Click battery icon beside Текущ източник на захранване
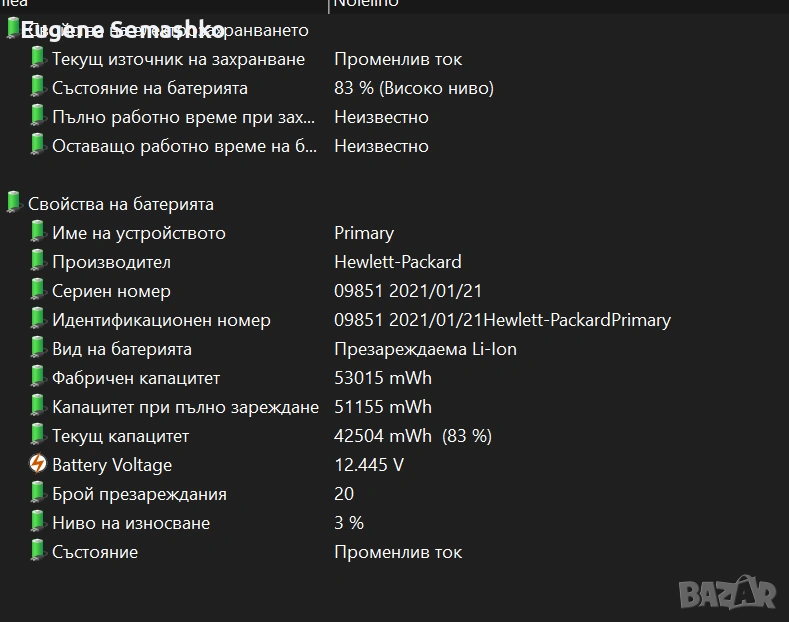This screenshot has width=789, height=622. click(x=38, y=58)
